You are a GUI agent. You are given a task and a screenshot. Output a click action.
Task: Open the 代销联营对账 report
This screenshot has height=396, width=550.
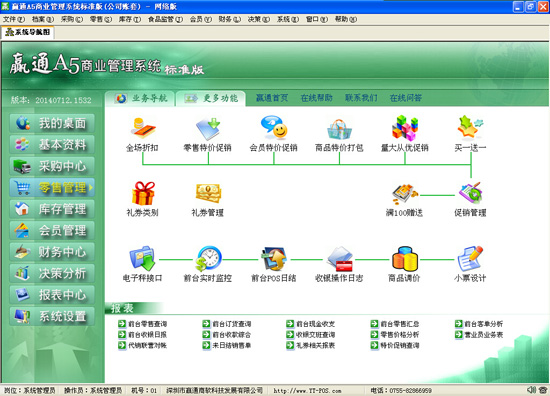pyautogui.click(x=143, y=345)
